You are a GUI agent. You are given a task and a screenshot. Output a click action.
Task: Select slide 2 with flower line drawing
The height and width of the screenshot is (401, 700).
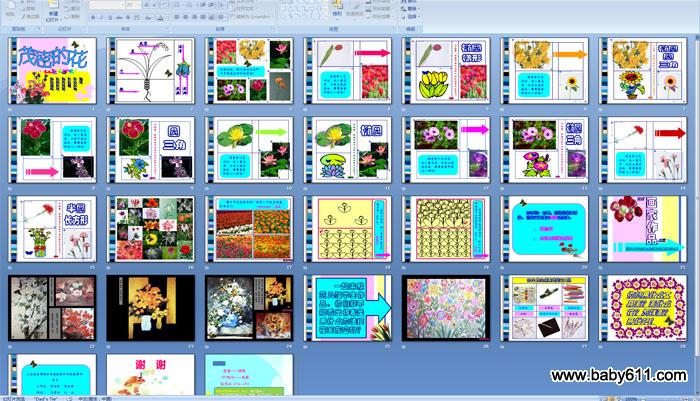tap(150, 71)
